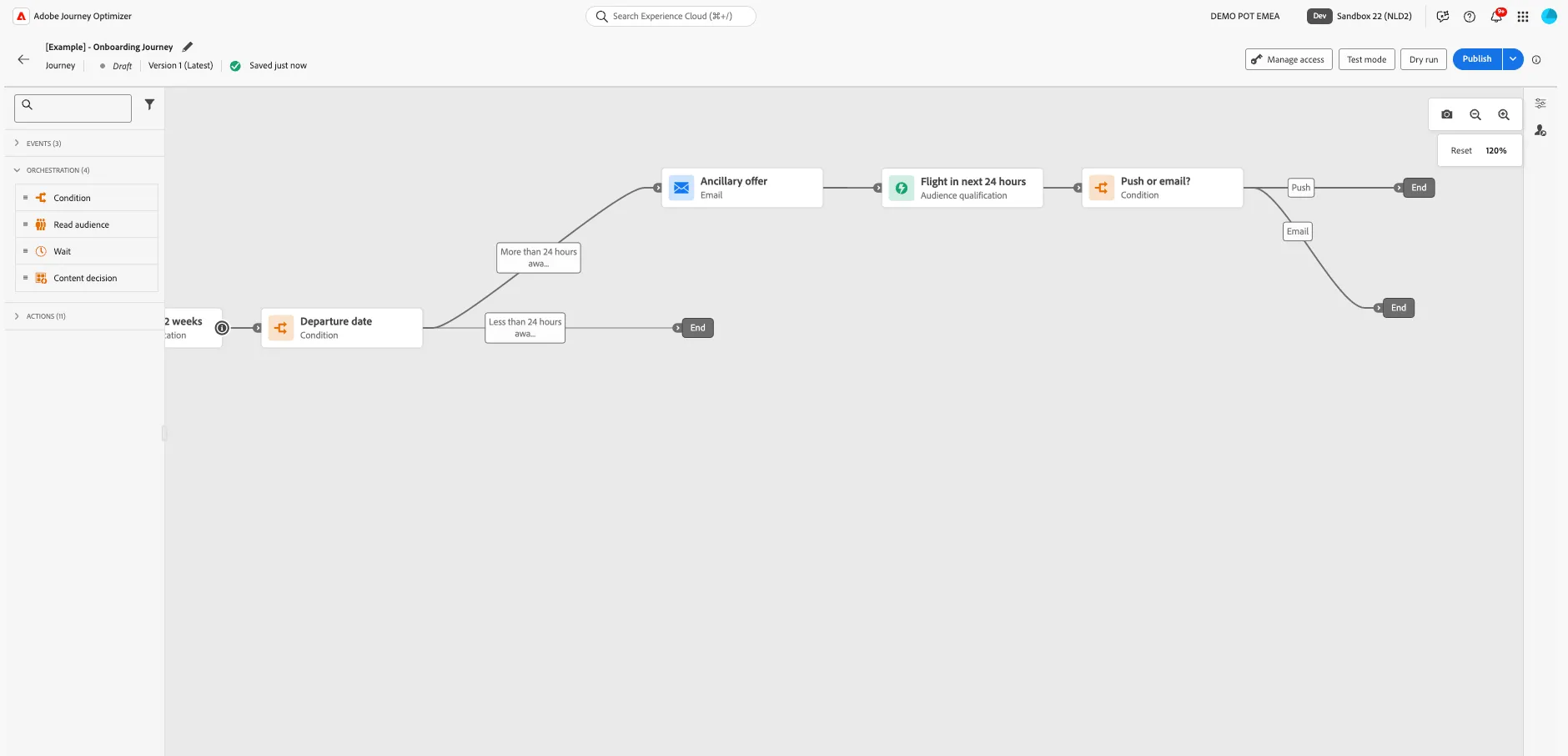Click the Dry run button
1568x756 pixels.
pos(1424,59)
